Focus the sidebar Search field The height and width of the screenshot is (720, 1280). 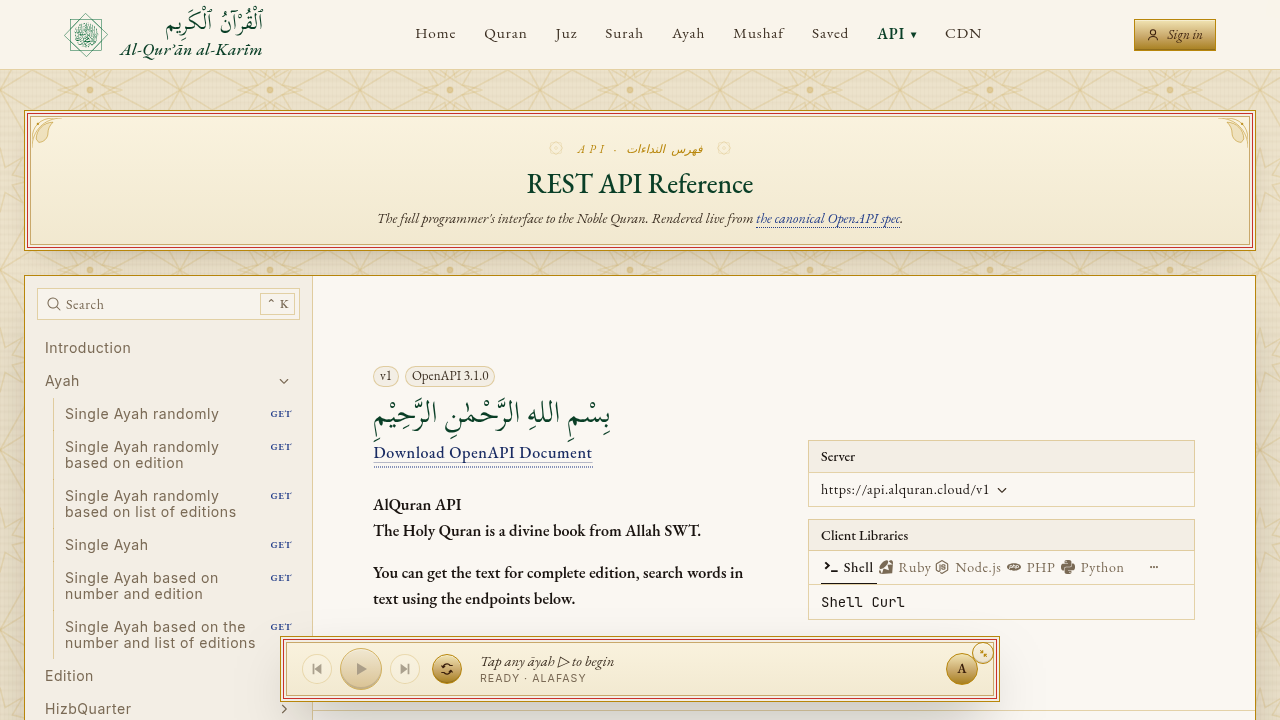tap(168, 304)
